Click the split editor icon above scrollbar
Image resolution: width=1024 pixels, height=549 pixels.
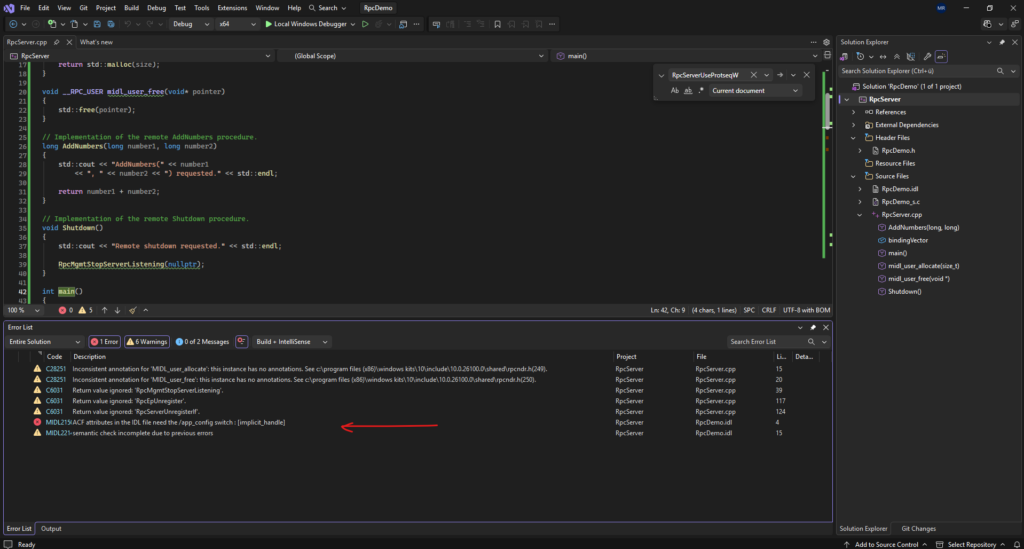[827, 55]
